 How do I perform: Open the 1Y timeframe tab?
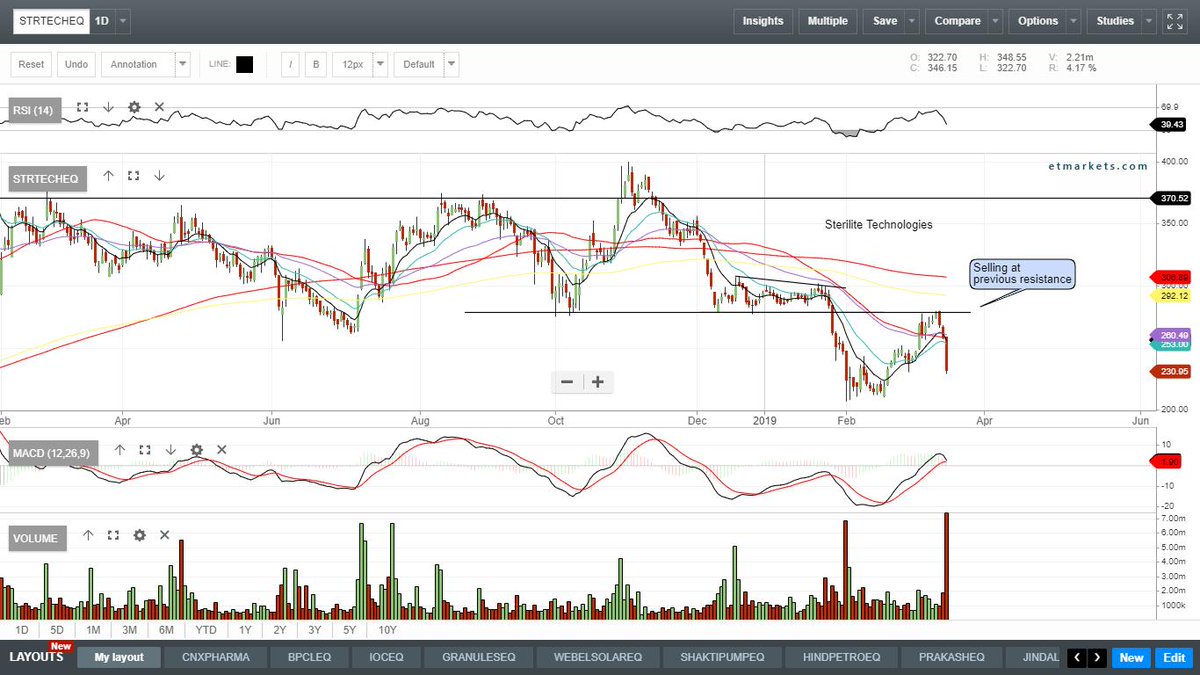tap(245, 630)
